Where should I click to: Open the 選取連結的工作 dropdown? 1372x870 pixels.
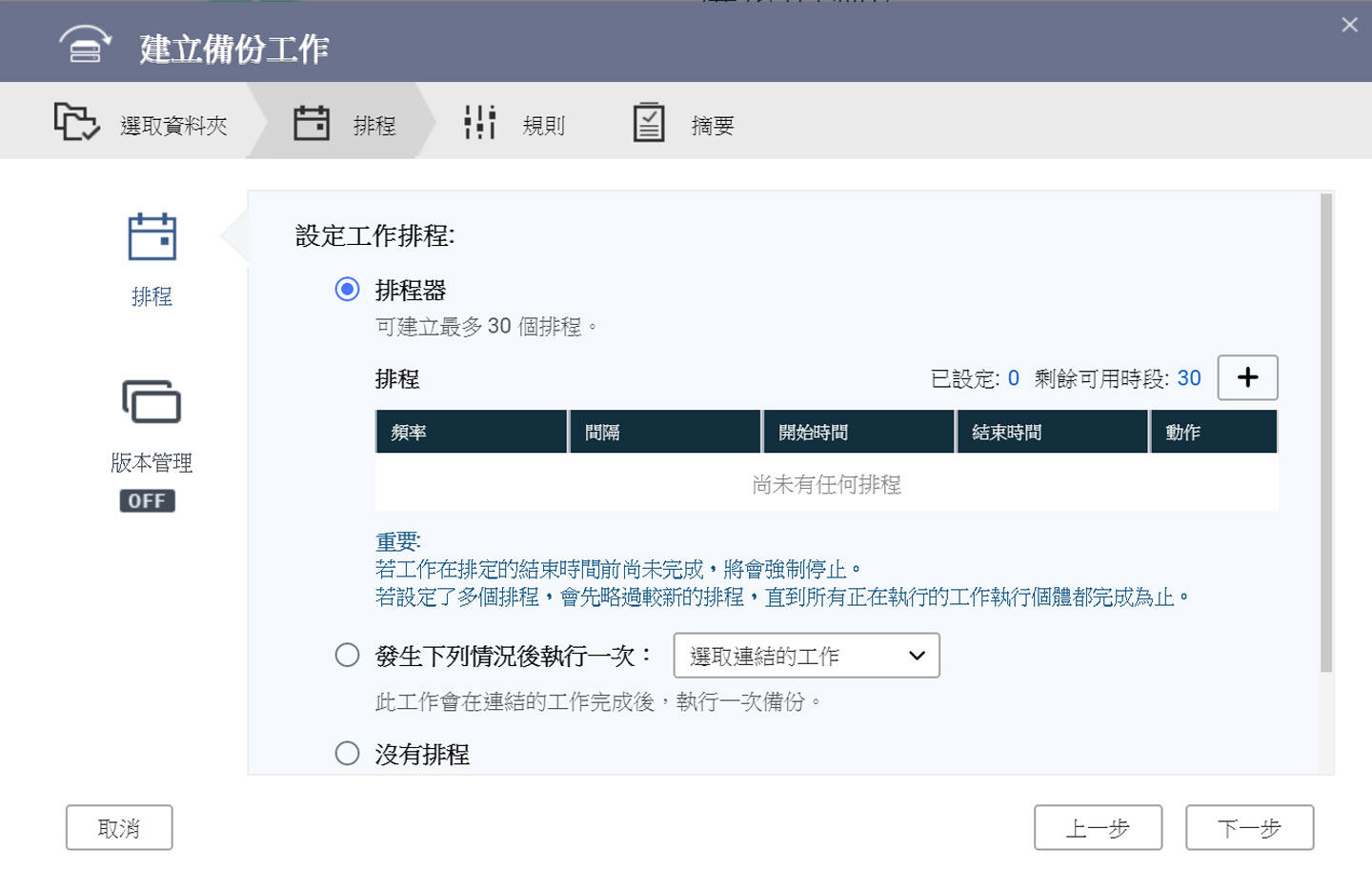pyautogui.click(x=805, y=656)
